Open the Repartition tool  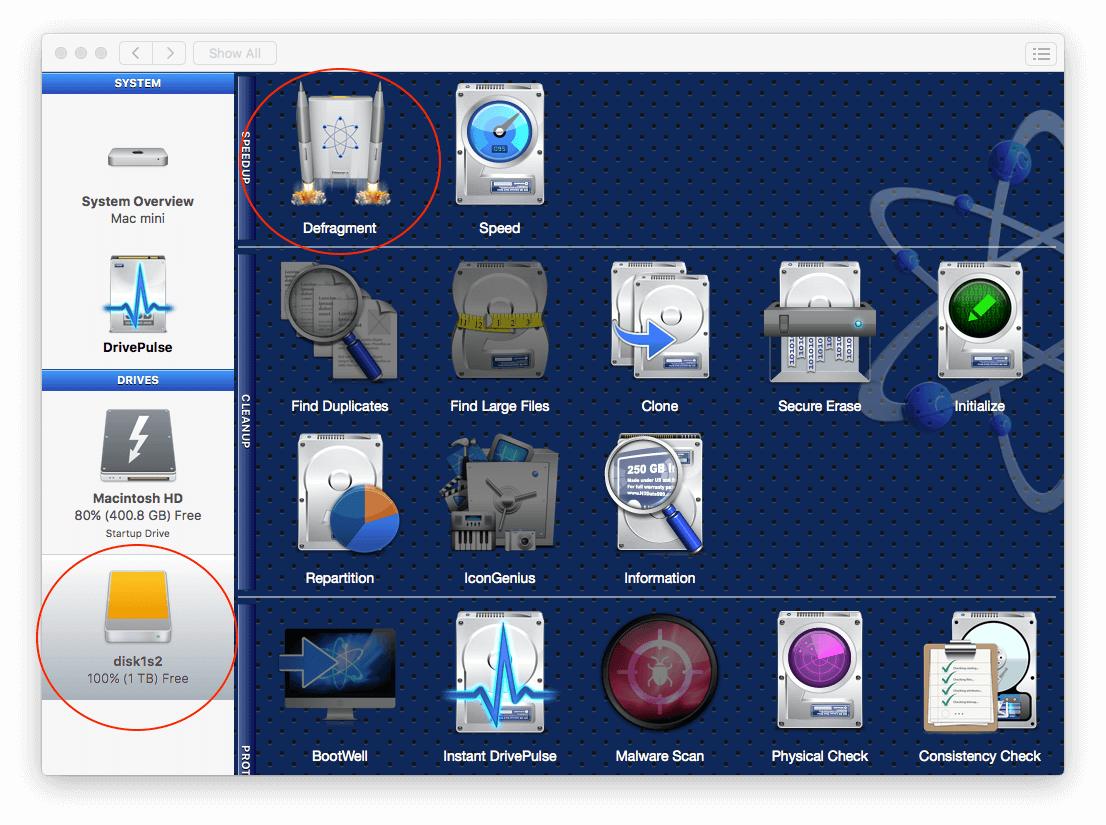(x=341, y=497)
